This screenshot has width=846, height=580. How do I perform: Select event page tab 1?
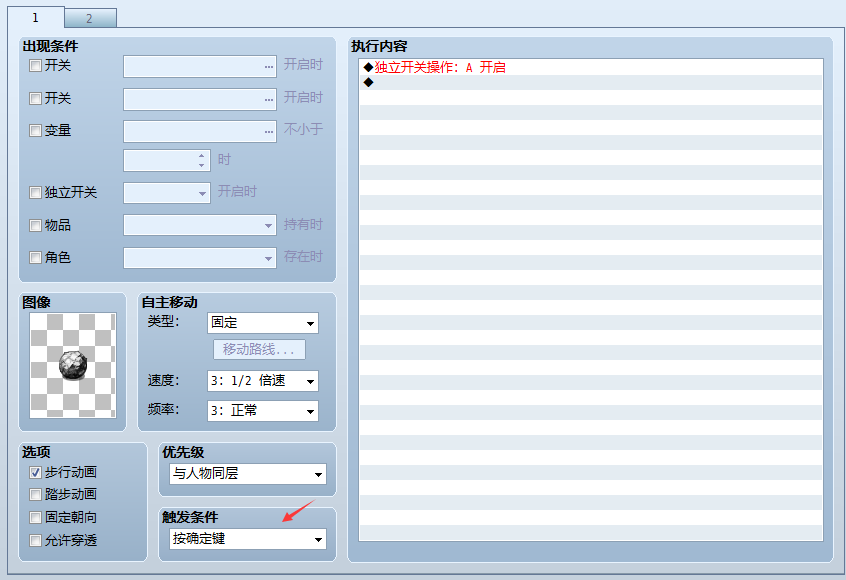tap(36, 17)
